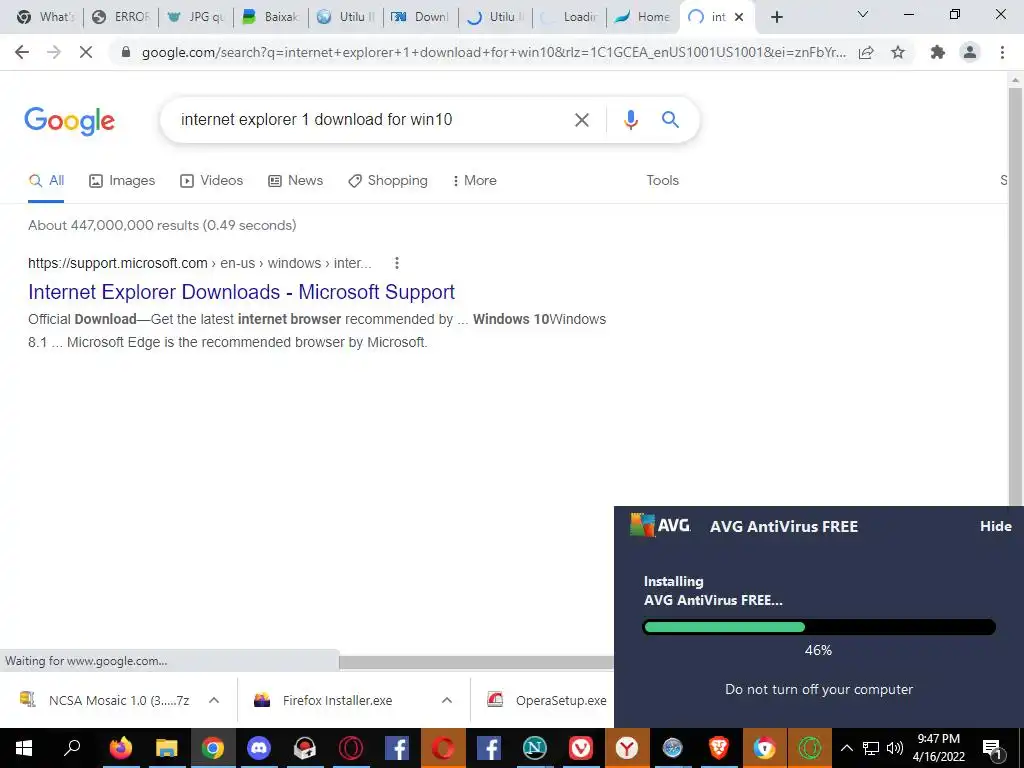Open Vivaldi browser from the taskbar
1024x768 pixels.
(x=581, y=748)
